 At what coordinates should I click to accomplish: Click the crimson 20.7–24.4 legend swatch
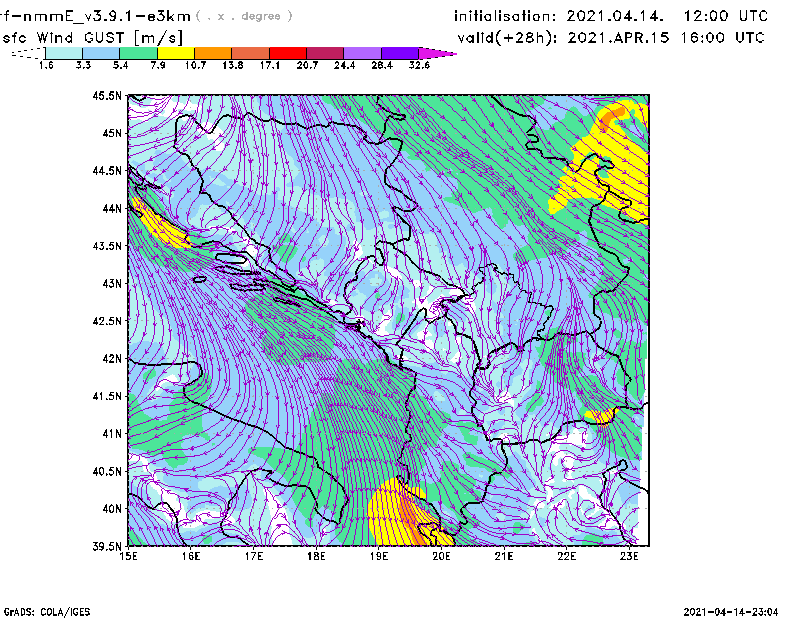(325, 53)
